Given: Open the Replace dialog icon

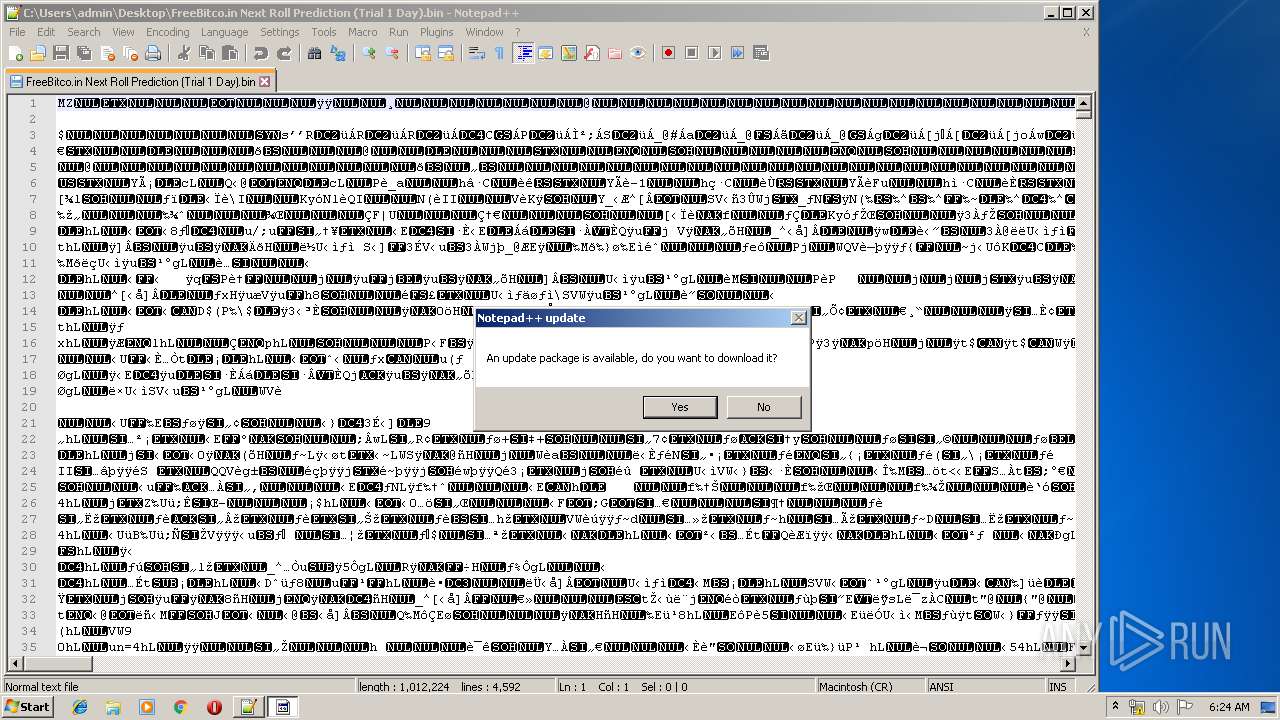Looking at the screenshot, I should [338, 53].
